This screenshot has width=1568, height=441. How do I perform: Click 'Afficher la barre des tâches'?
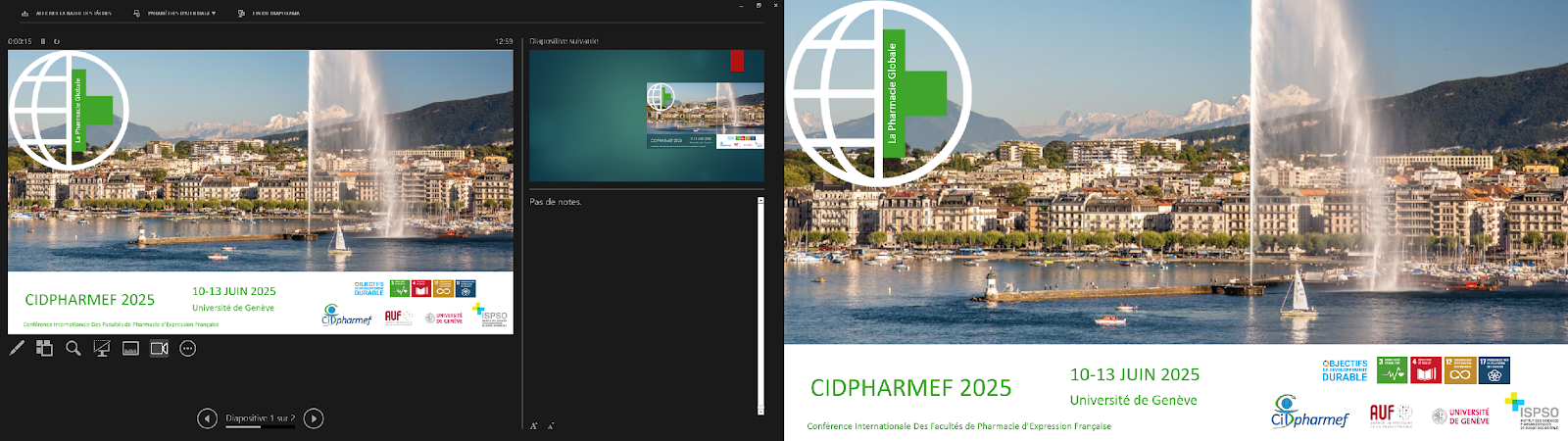[73, 14]
